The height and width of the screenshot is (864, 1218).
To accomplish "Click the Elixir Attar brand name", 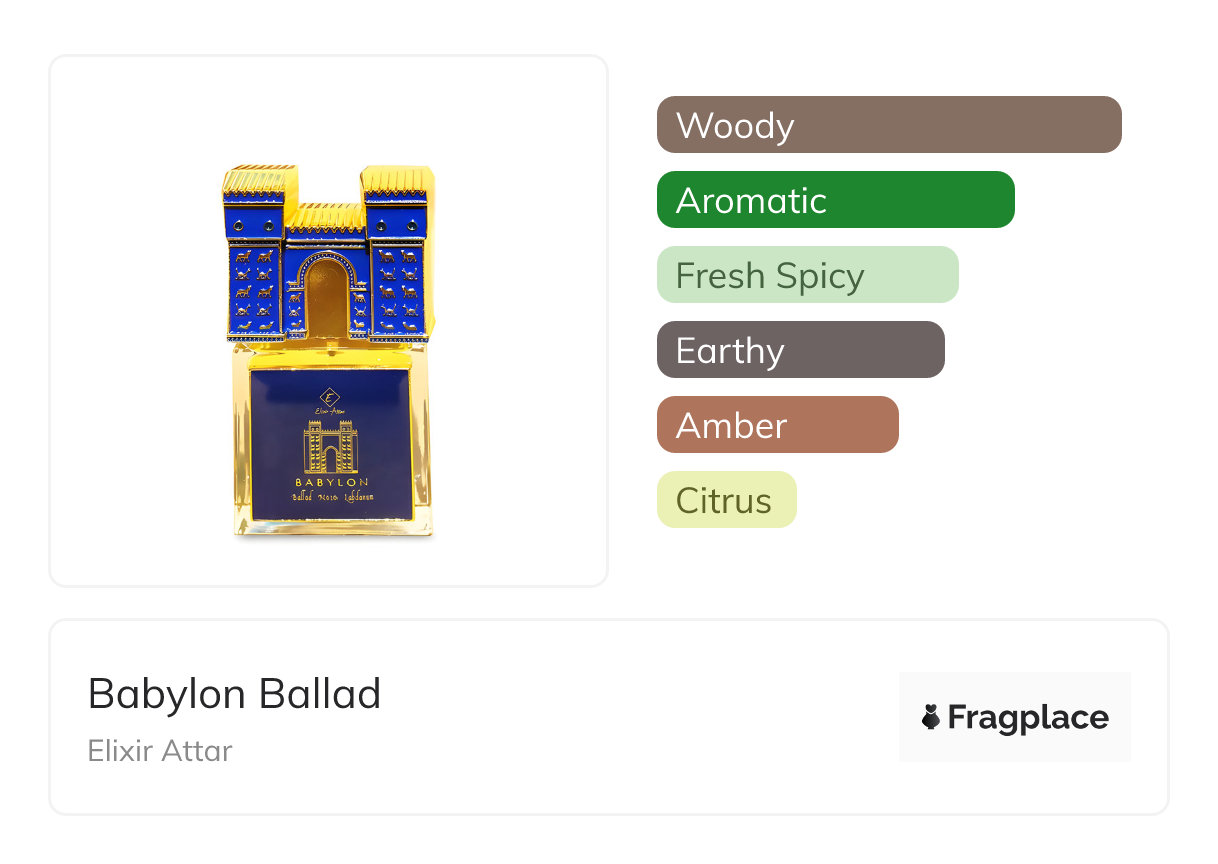I will (x=160, y=750).
